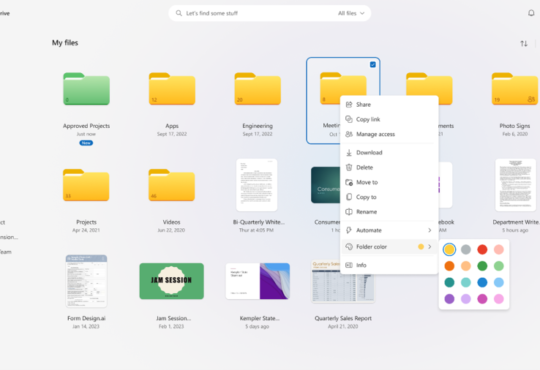Open the notifications bell
The image size is (540, 370).
coord(531,13)
